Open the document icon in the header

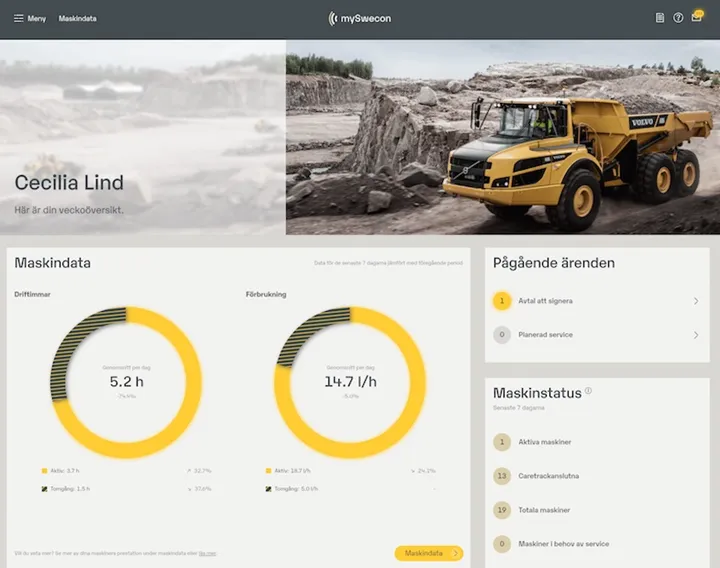tap(660, 18)
